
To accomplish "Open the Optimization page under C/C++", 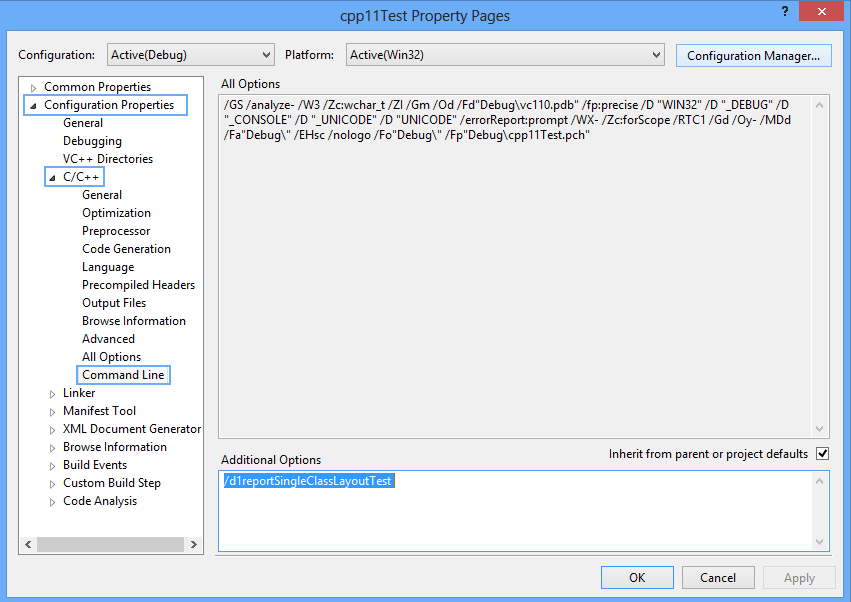I will point(116,213).
